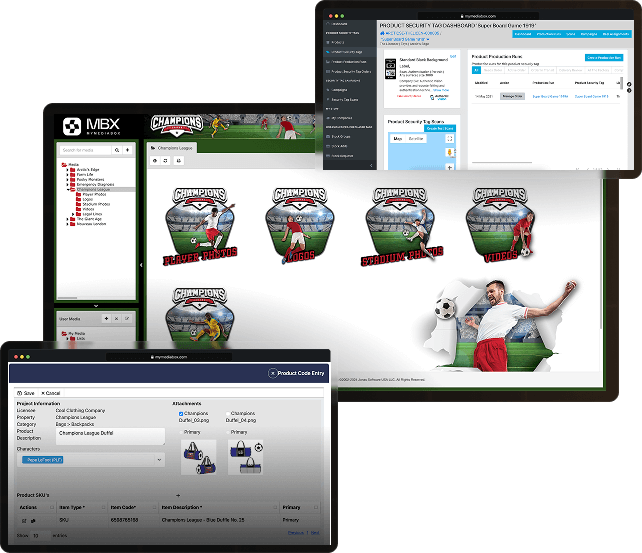
Task: Select the My Media folder
Action: click(x=73, y=334)
